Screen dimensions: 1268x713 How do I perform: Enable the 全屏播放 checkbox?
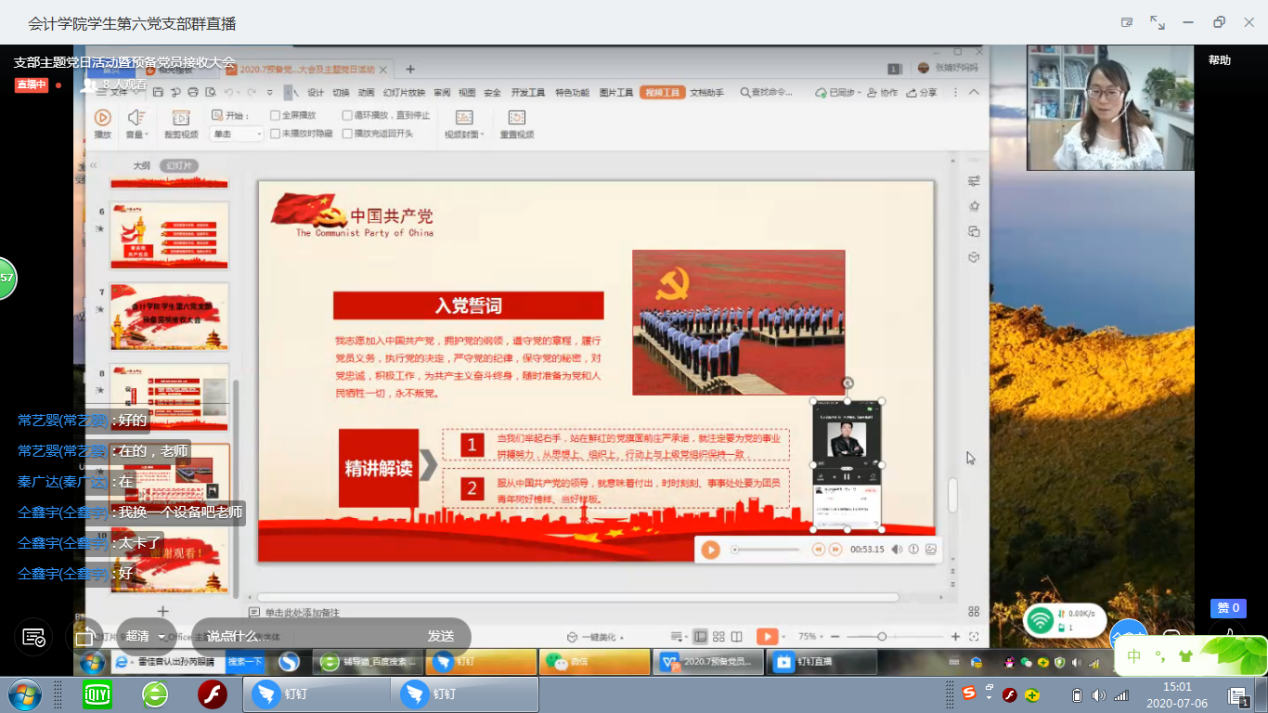click(x=276, y=116)
